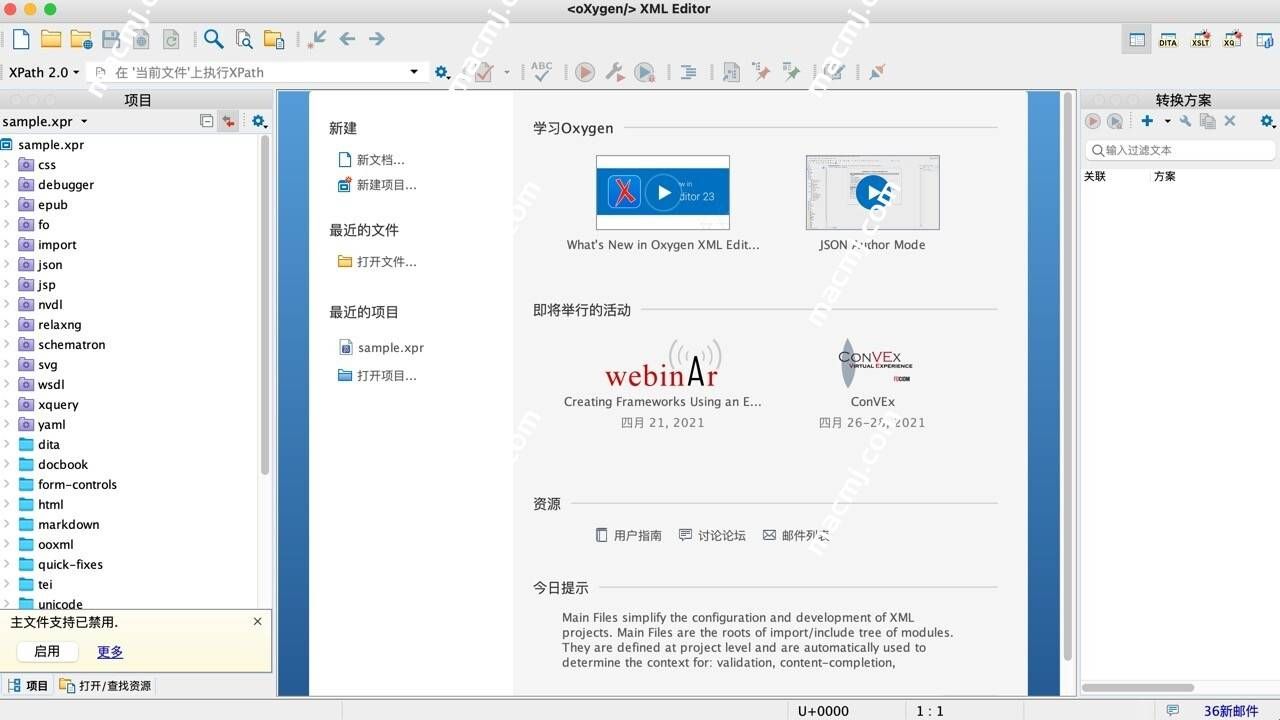Switch to the XSLT Debugger perspective

tap(1200, 40)
